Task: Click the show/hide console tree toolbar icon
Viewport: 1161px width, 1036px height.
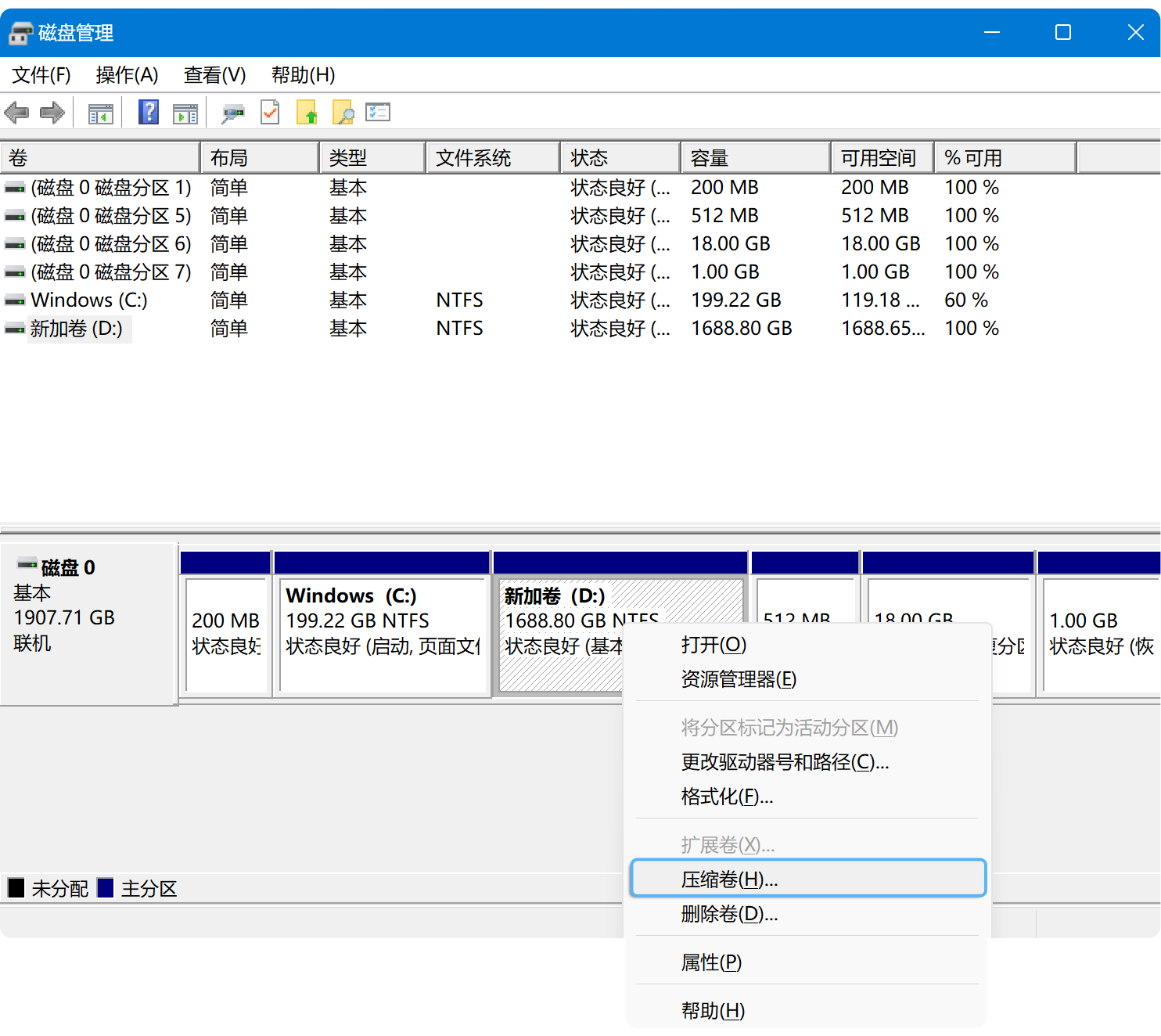Action: [101, 113]
